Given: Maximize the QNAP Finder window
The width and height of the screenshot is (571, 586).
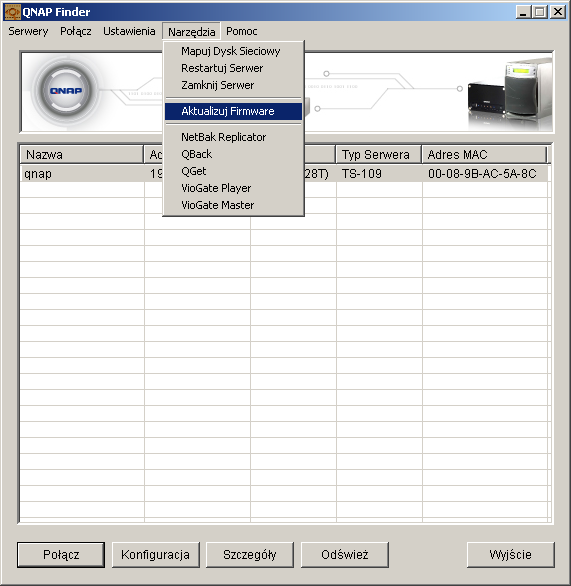Looking at the screenshot, I should (540, 12).
